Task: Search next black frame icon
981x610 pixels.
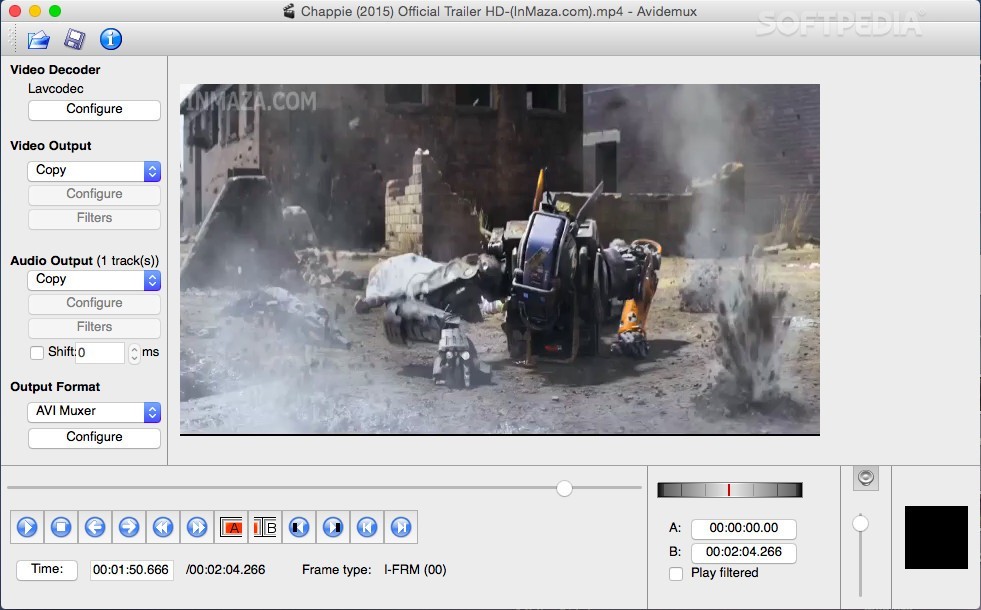Action: (333, 527)
